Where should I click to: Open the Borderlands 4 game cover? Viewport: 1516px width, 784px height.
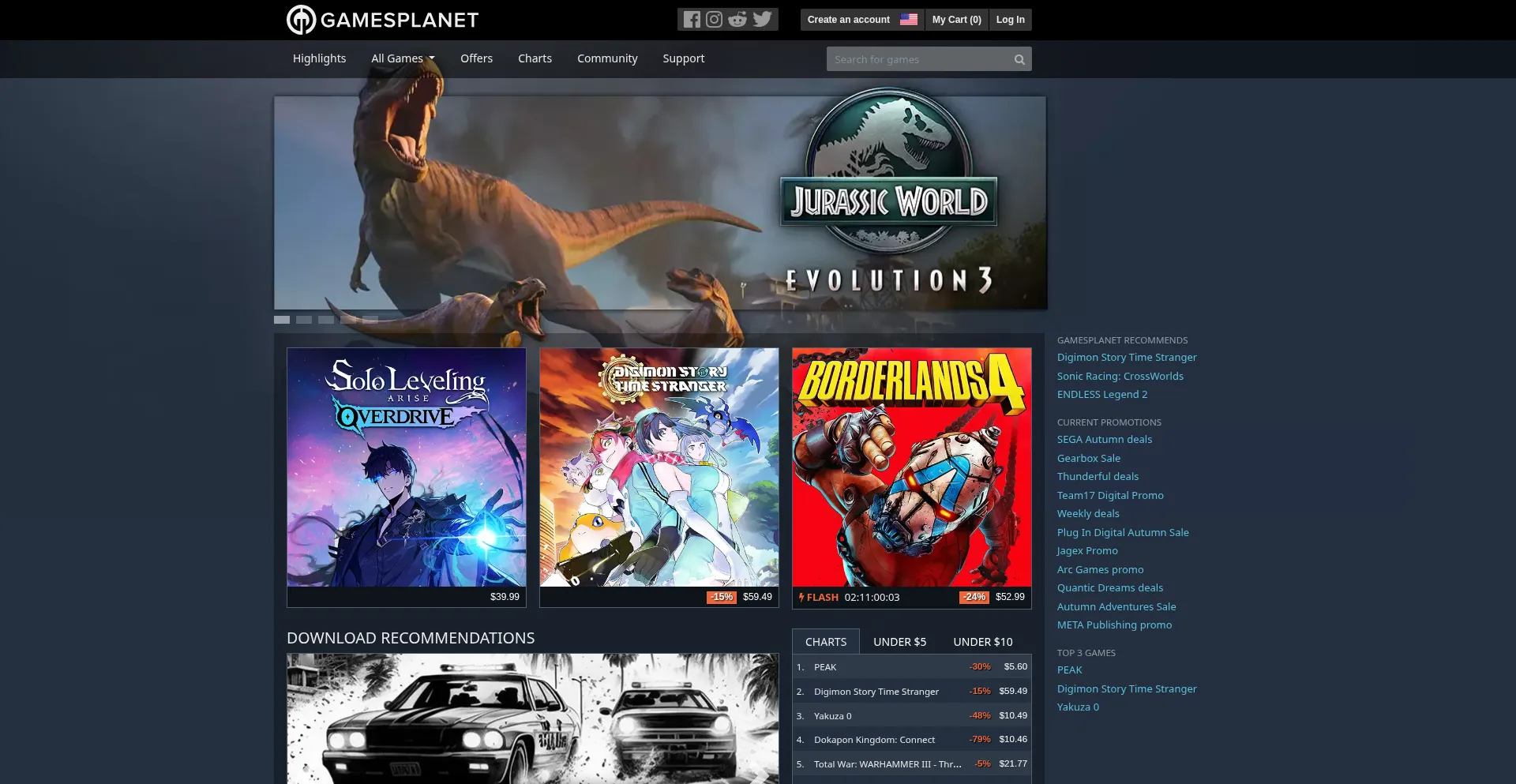[911, 467]
